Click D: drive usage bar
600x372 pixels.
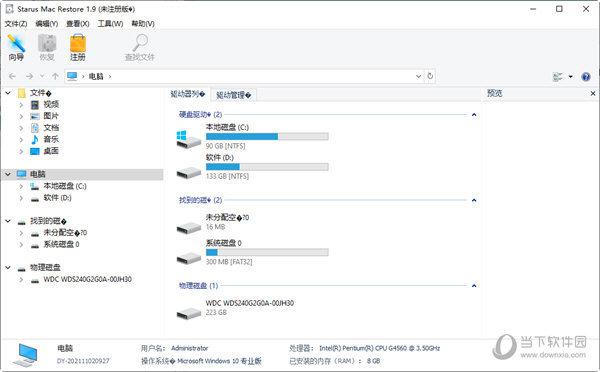click(267, 167)
